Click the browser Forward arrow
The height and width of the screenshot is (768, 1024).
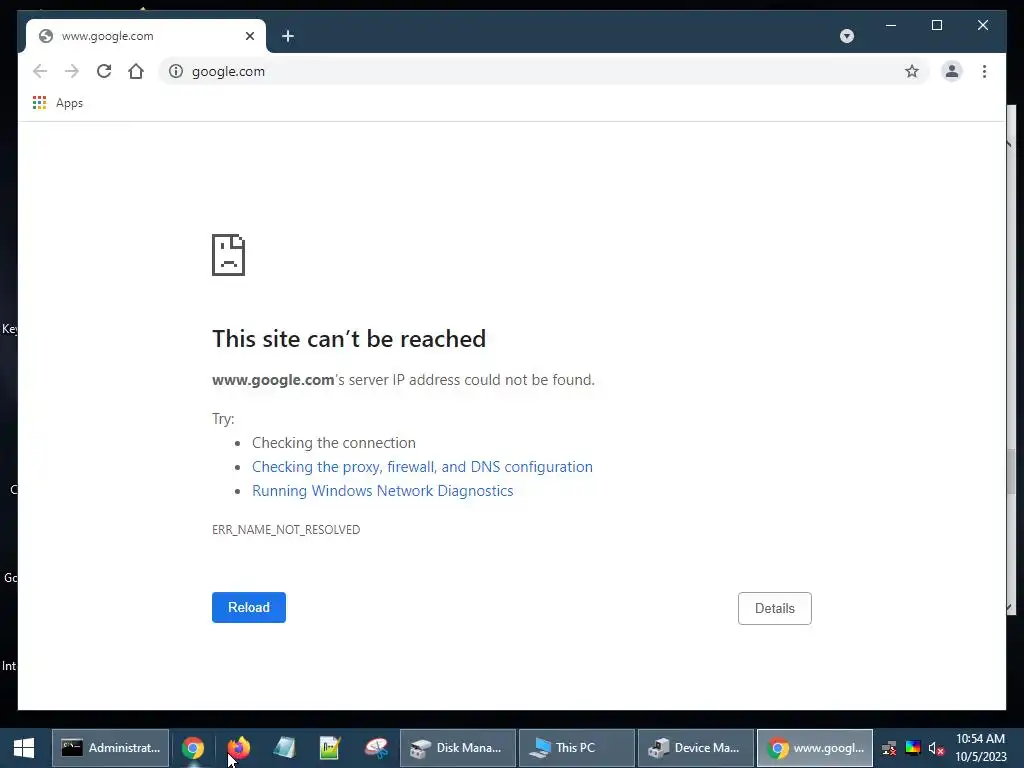click(x=72, y=71)
